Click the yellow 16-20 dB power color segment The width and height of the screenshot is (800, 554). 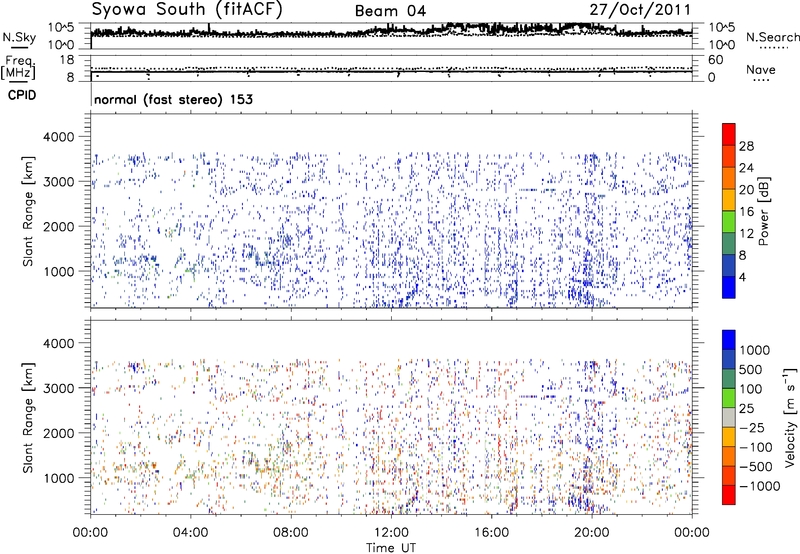729,199
